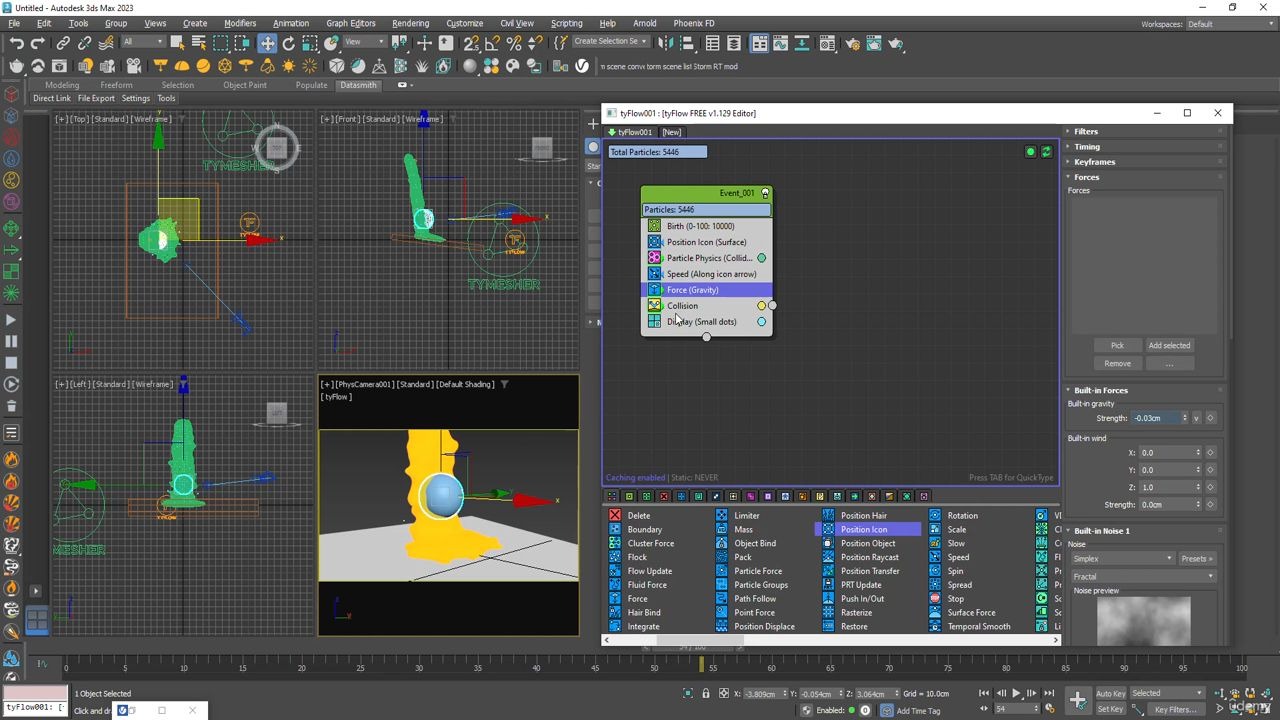
Task: Click the Birth operator icon in Event_001
Action: [654, 226]
